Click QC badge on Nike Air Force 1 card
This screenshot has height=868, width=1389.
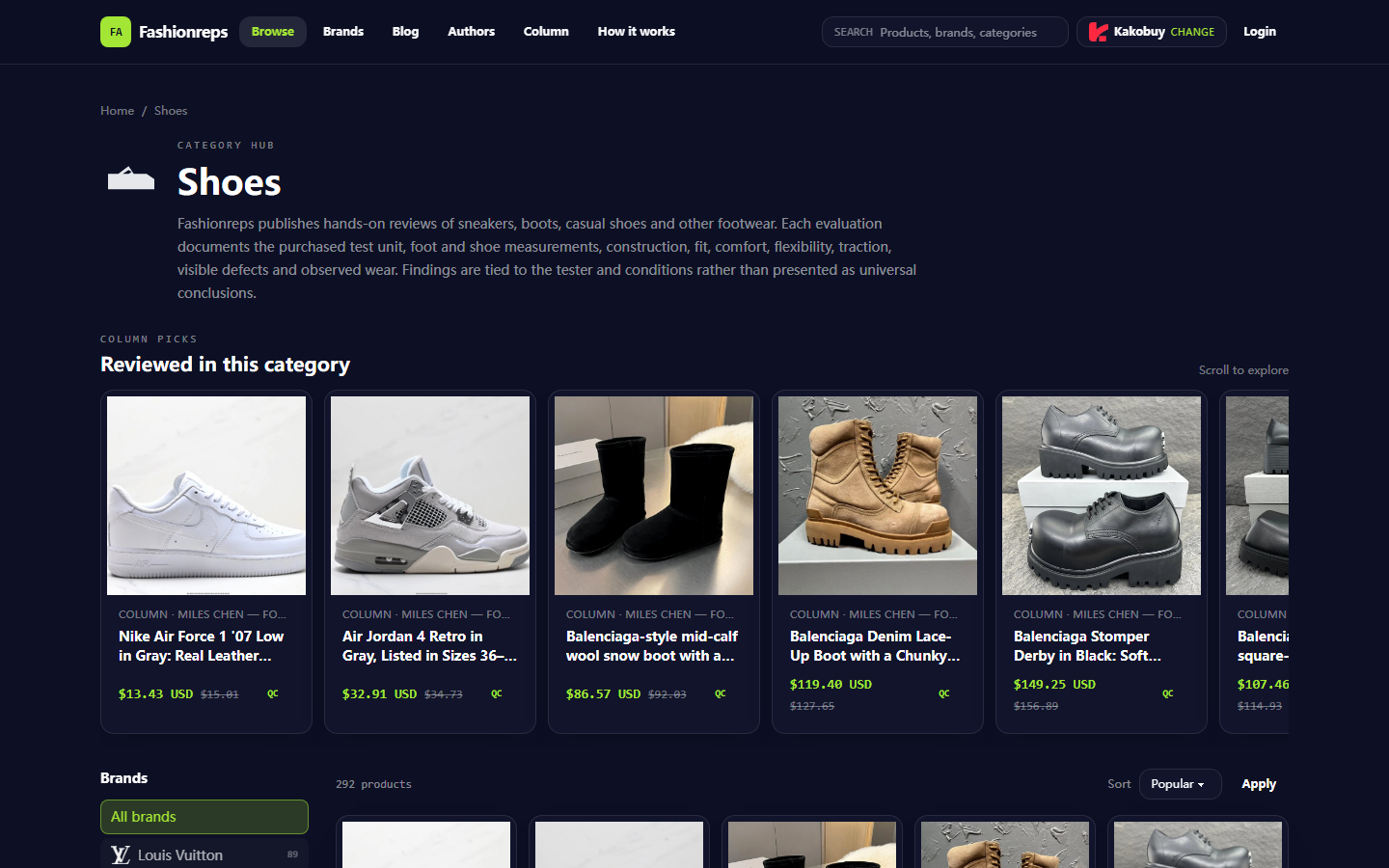point(273,693)
